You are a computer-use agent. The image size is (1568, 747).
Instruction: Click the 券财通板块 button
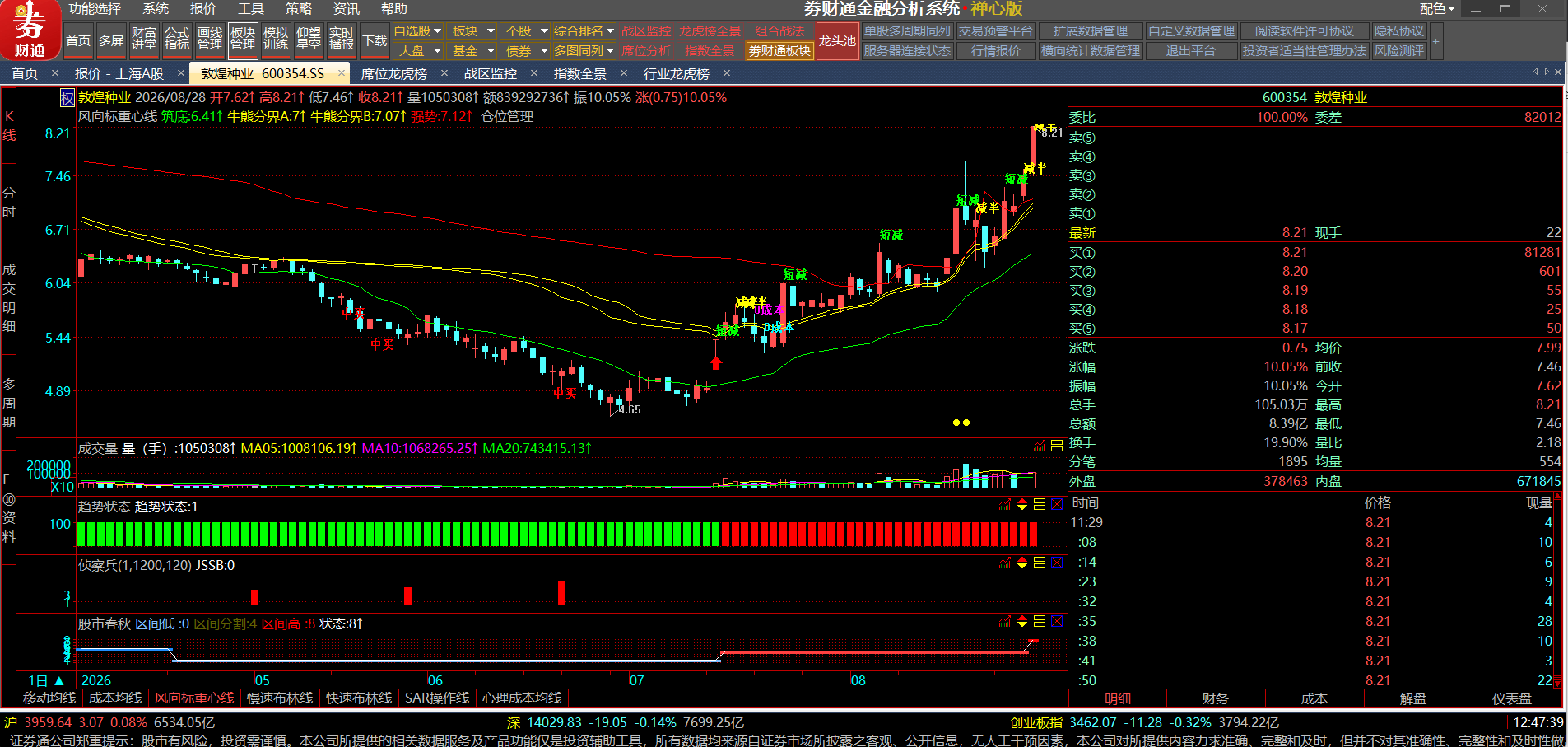click(779, 51)
